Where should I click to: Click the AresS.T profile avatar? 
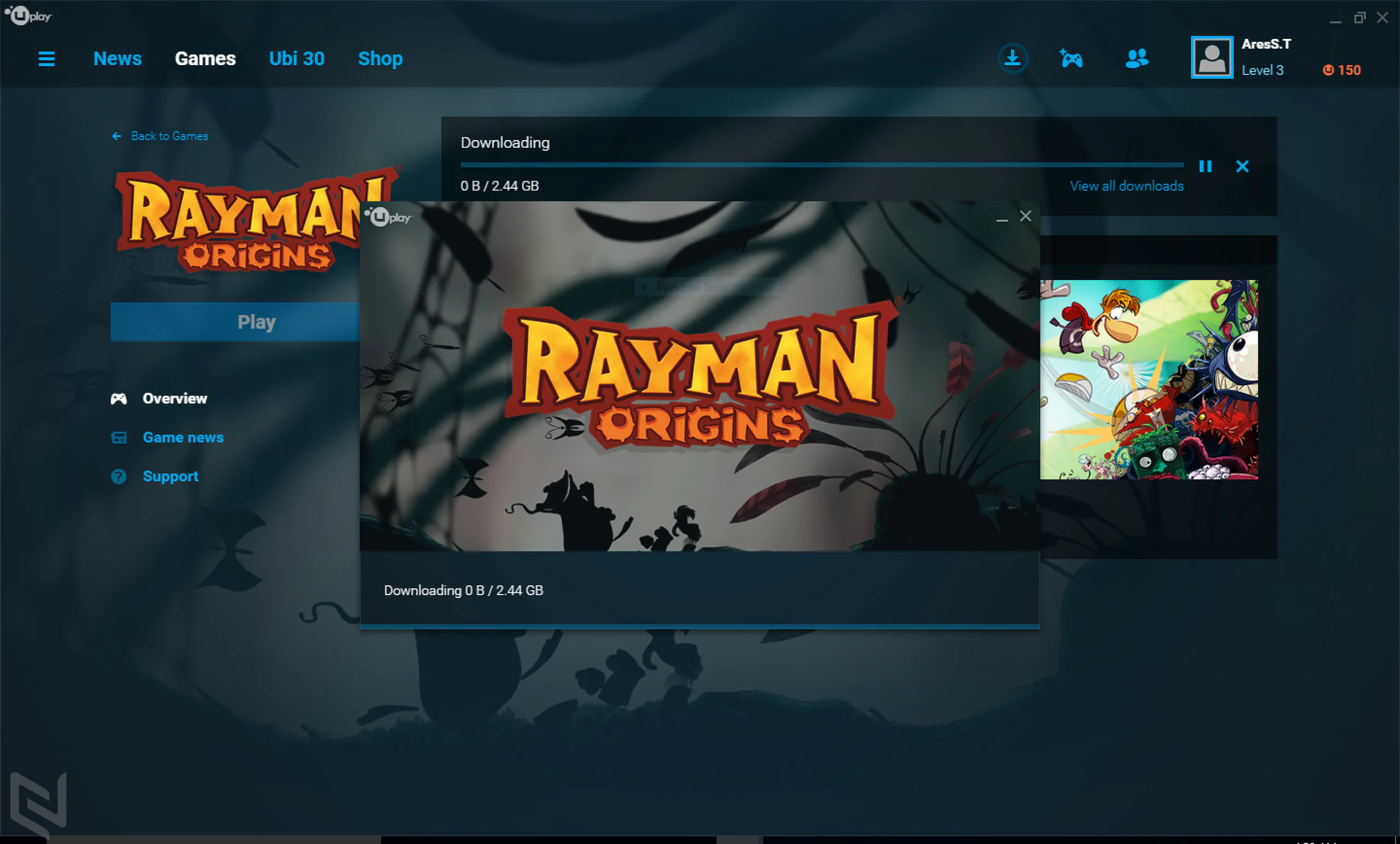pos(1212,57)
